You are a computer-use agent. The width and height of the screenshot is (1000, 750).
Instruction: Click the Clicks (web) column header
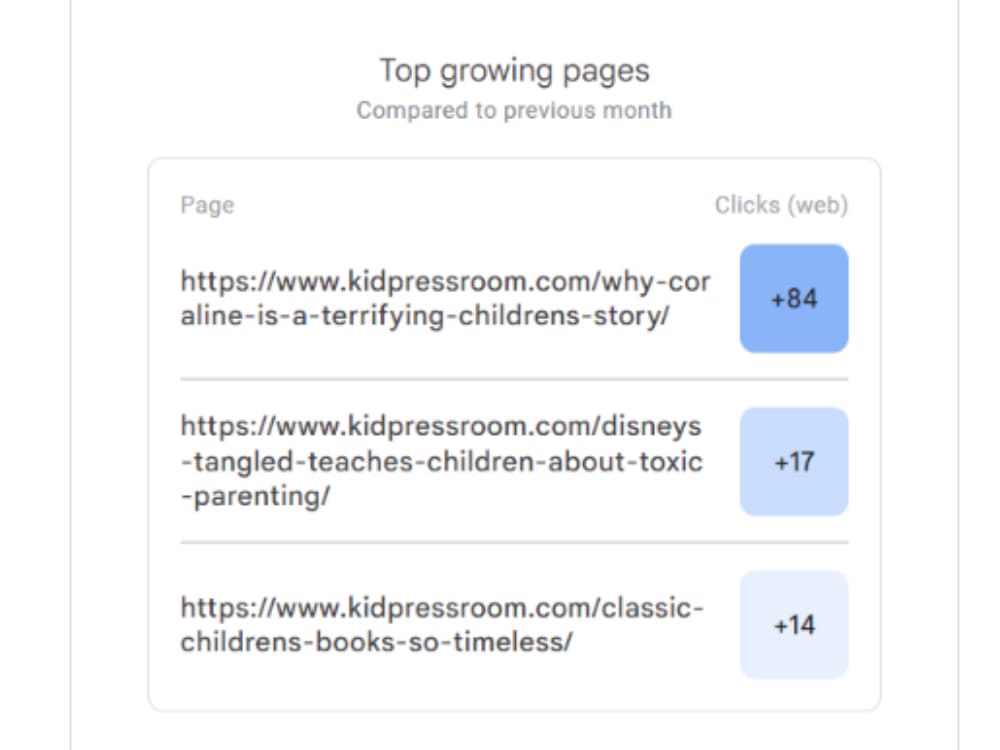click(781, 205)
